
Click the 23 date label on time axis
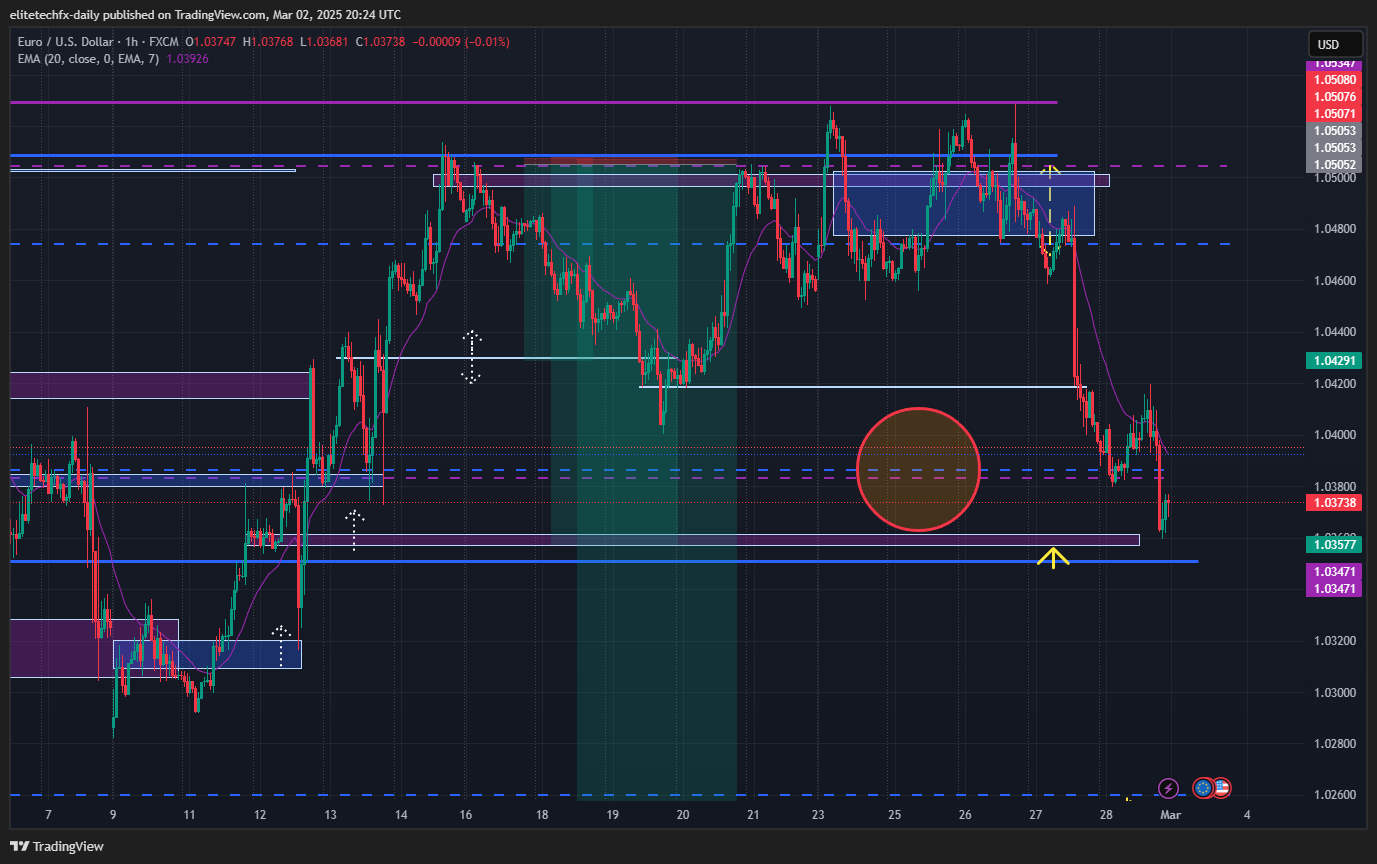(817, 815)
